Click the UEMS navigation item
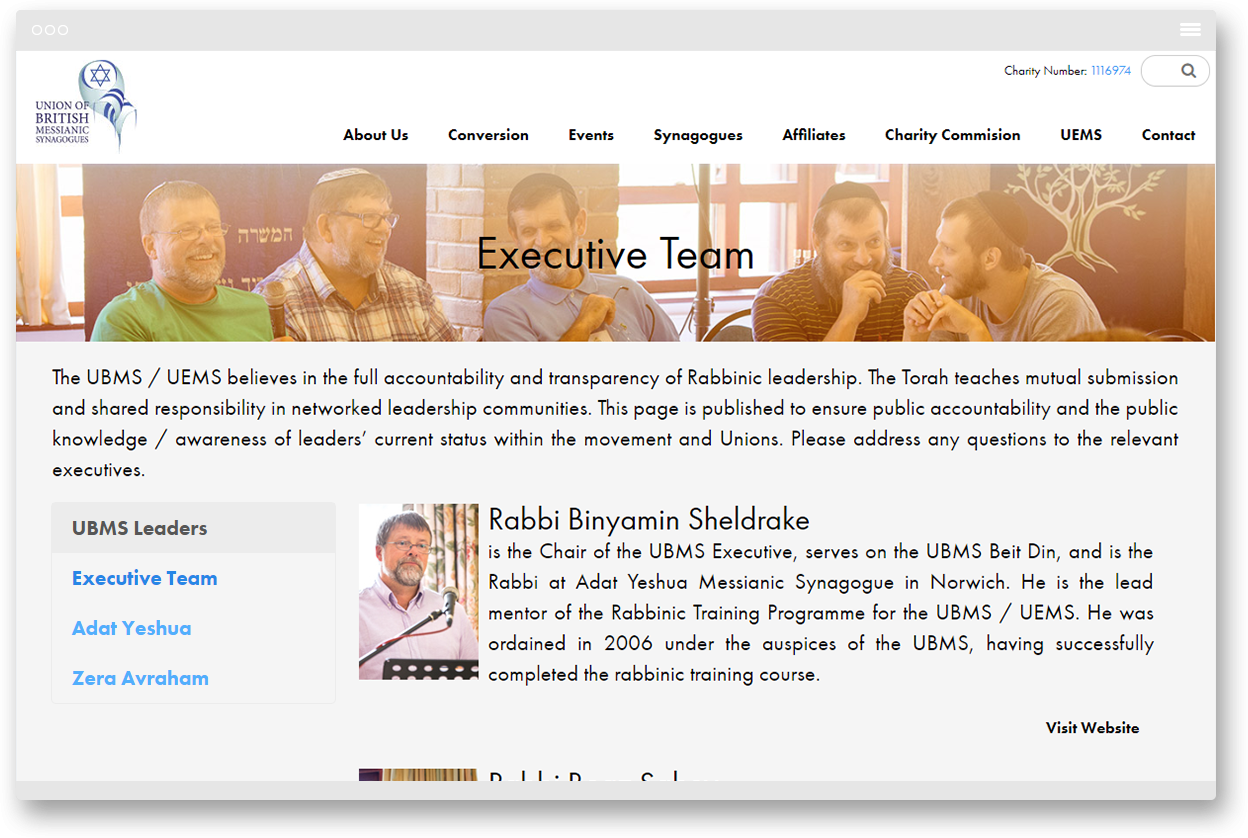The image size is (1248, 838). coord(1081,135)
